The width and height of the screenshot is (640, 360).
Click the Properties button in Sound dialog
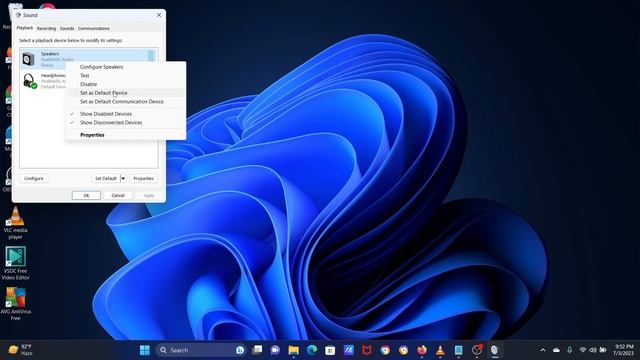(144, 178)
